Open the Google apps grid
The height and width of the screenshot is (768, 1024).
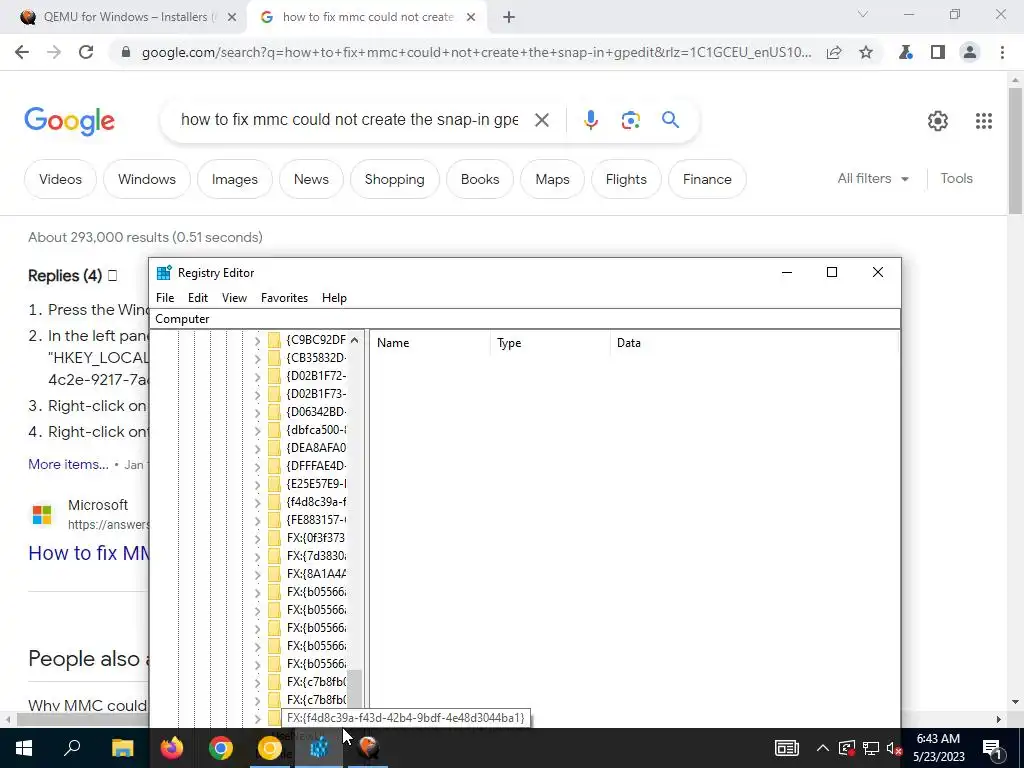[984, 121]
